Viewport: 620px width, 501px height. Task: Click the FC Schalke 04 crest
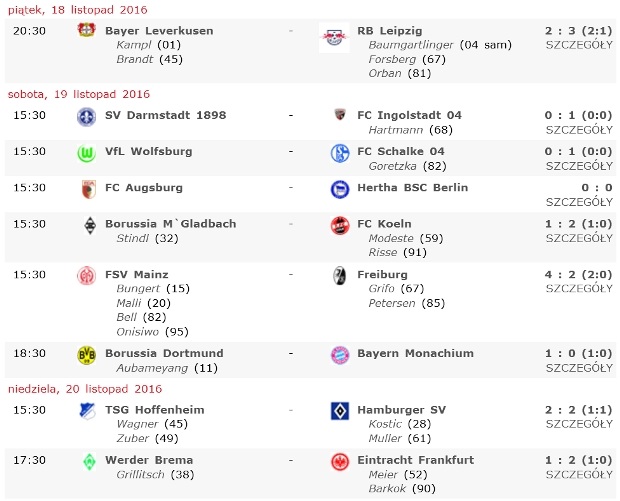tap(339, 152)
